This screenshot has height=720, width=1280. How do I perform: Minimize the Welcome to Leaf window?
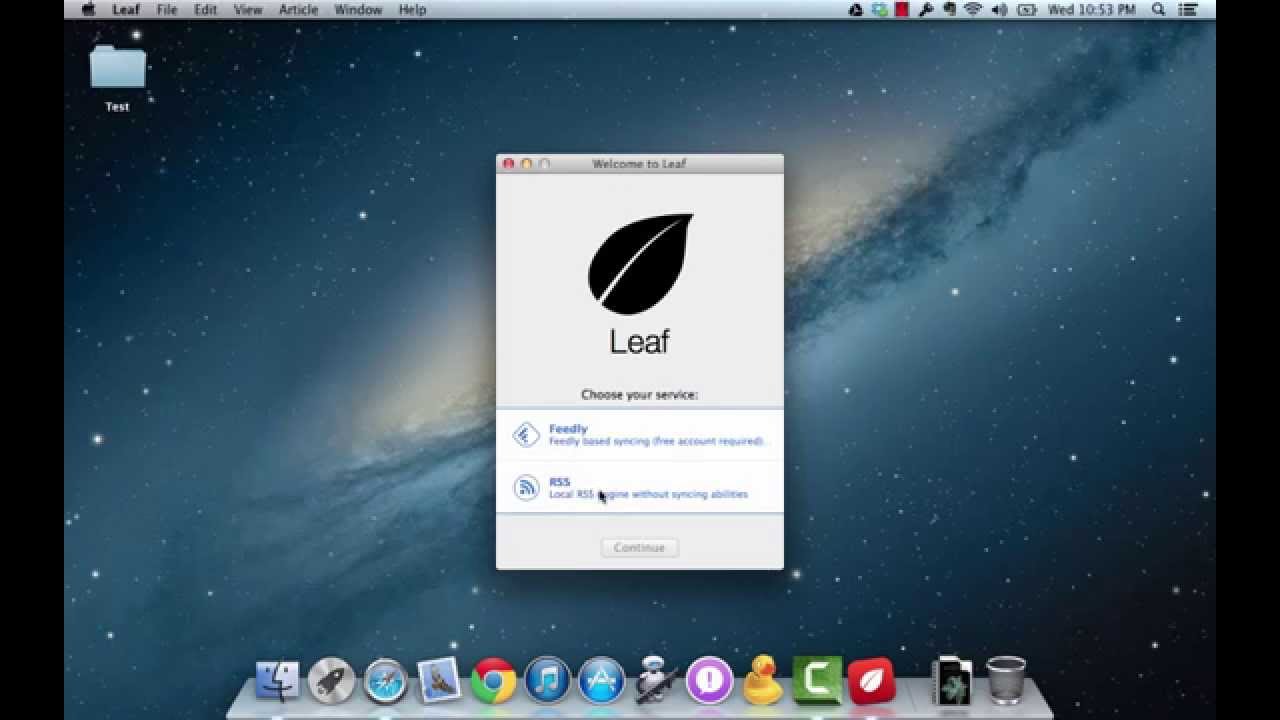click(526, 164)
